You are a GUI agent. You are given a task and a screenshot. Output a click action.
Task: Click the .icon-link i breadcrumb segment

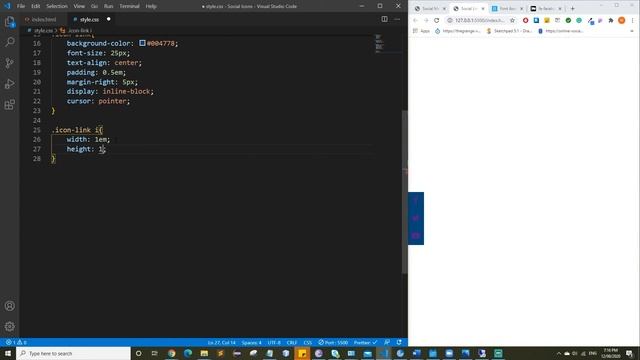point(80,31)
